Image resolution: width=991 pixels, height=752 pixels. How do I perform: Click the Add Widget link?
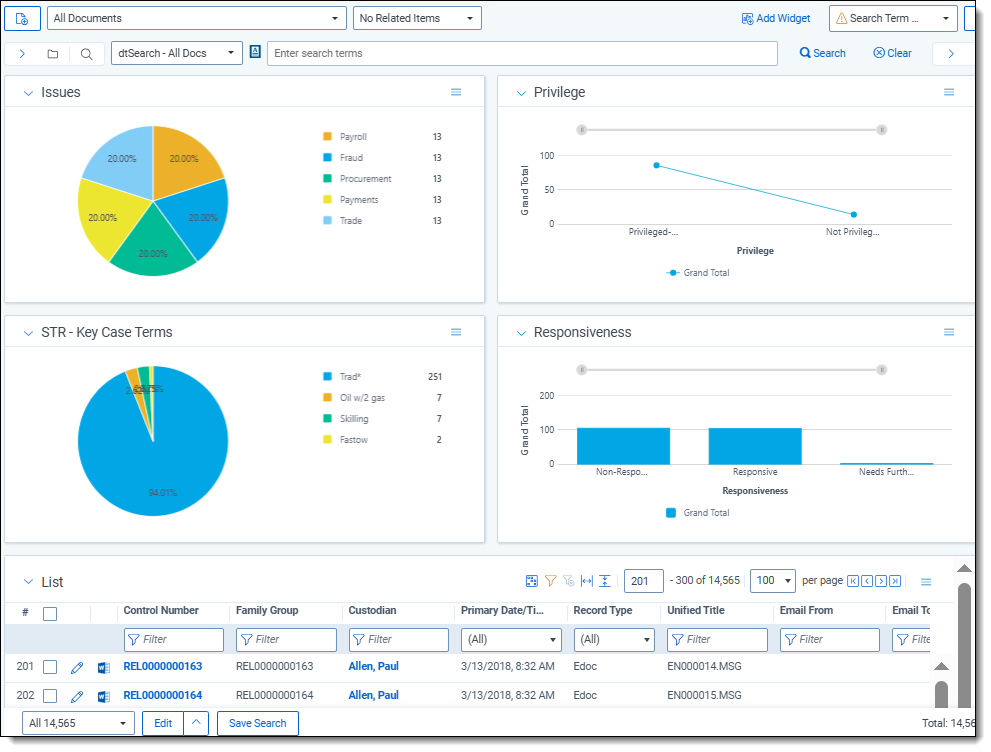click(776, 18)
